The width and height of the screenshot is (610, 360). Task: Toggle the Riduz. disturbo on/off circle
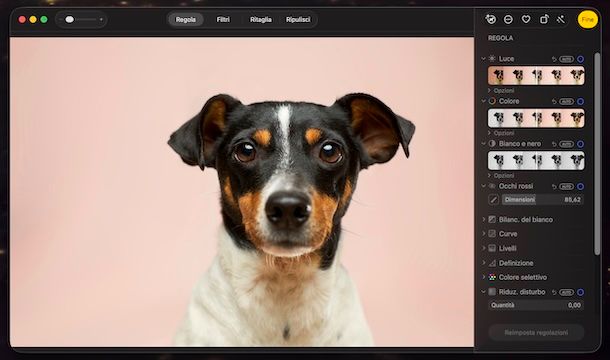coord(580,292)
